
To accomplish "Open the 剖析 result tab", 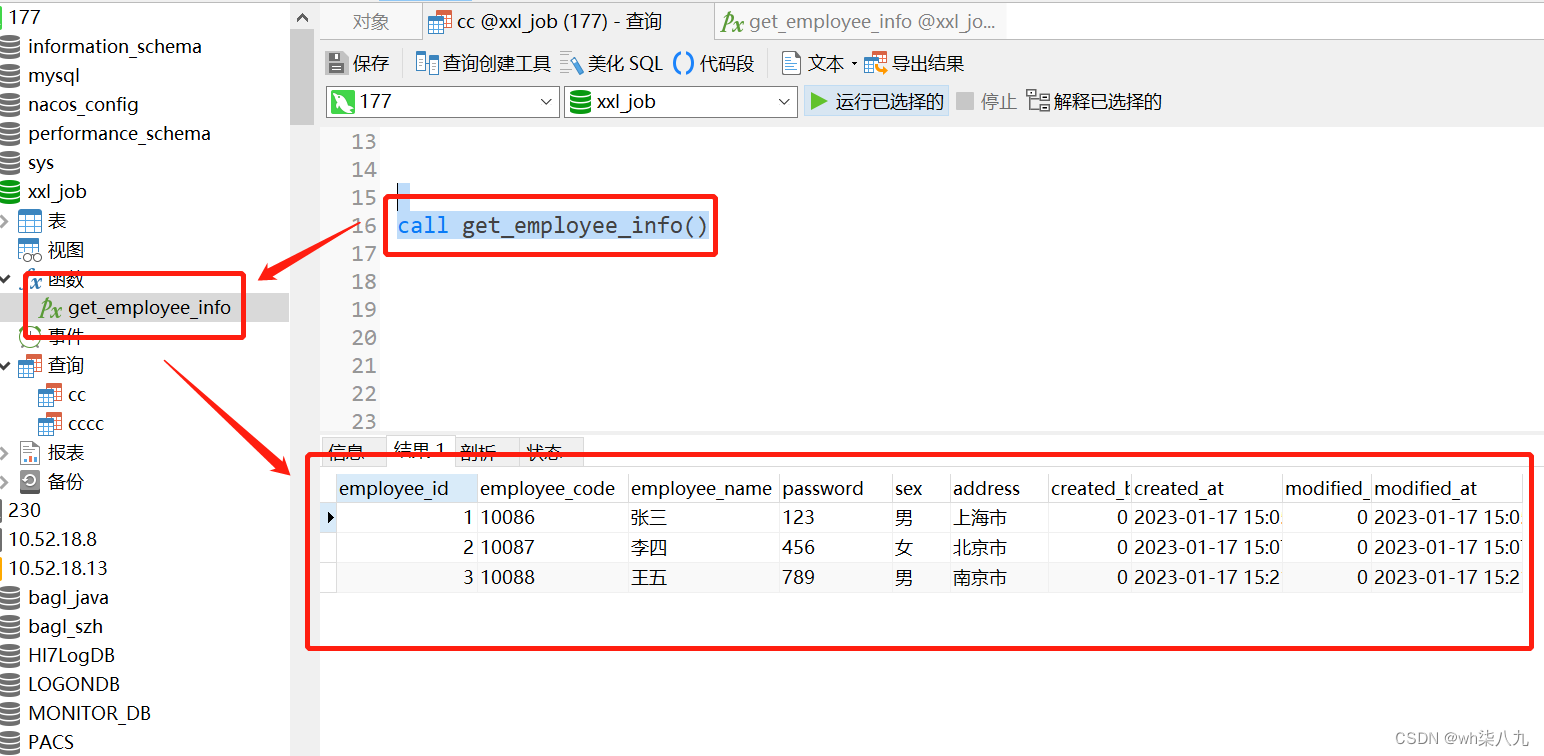I will coord(487,452).
